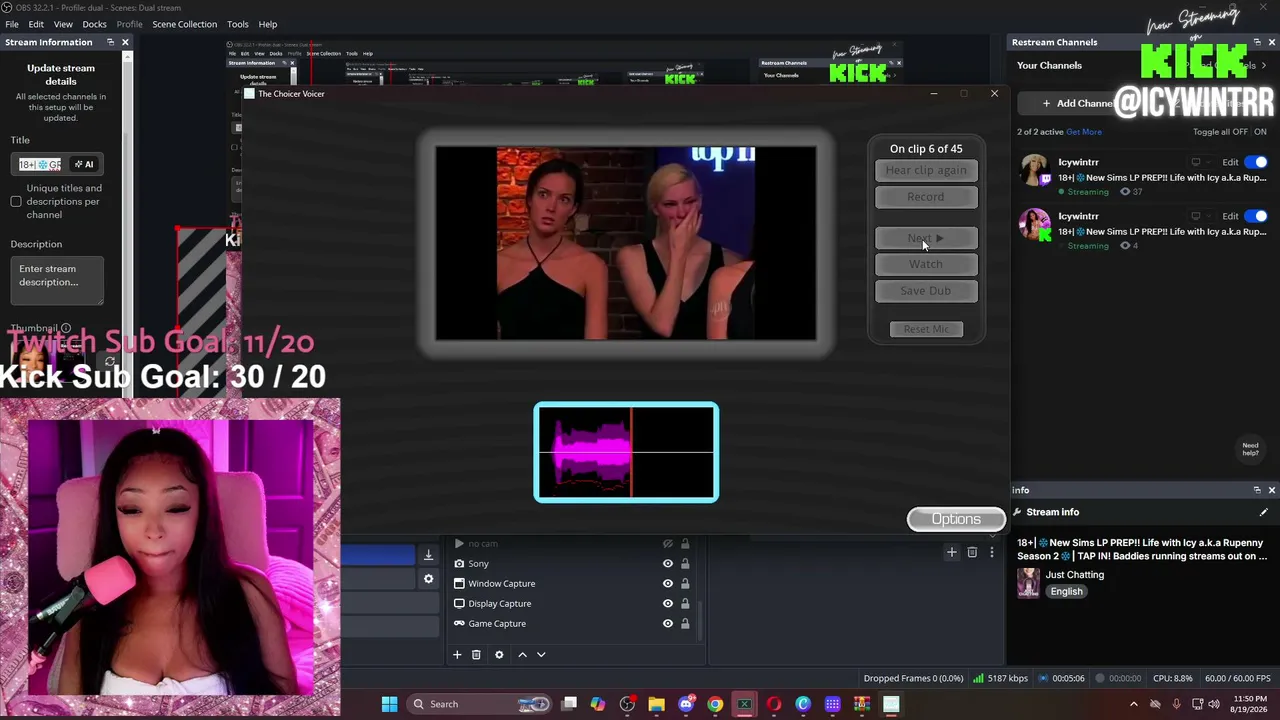1280x720 pixels.
Task: Open the Profile menu
Action: point(129,24)
